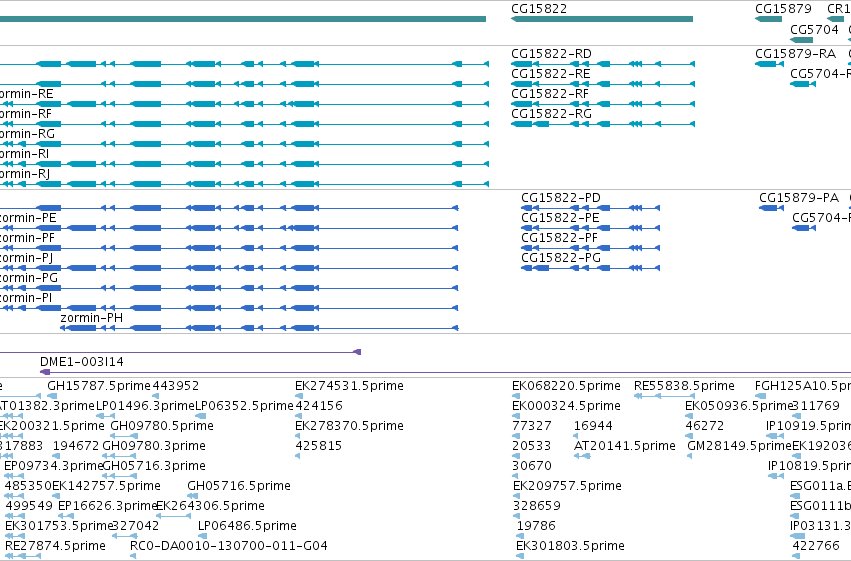The height and width of the screenshot is (561, 851).
Task: Open transcript CG15822-RE label
Action: click(x=550, y=74)
